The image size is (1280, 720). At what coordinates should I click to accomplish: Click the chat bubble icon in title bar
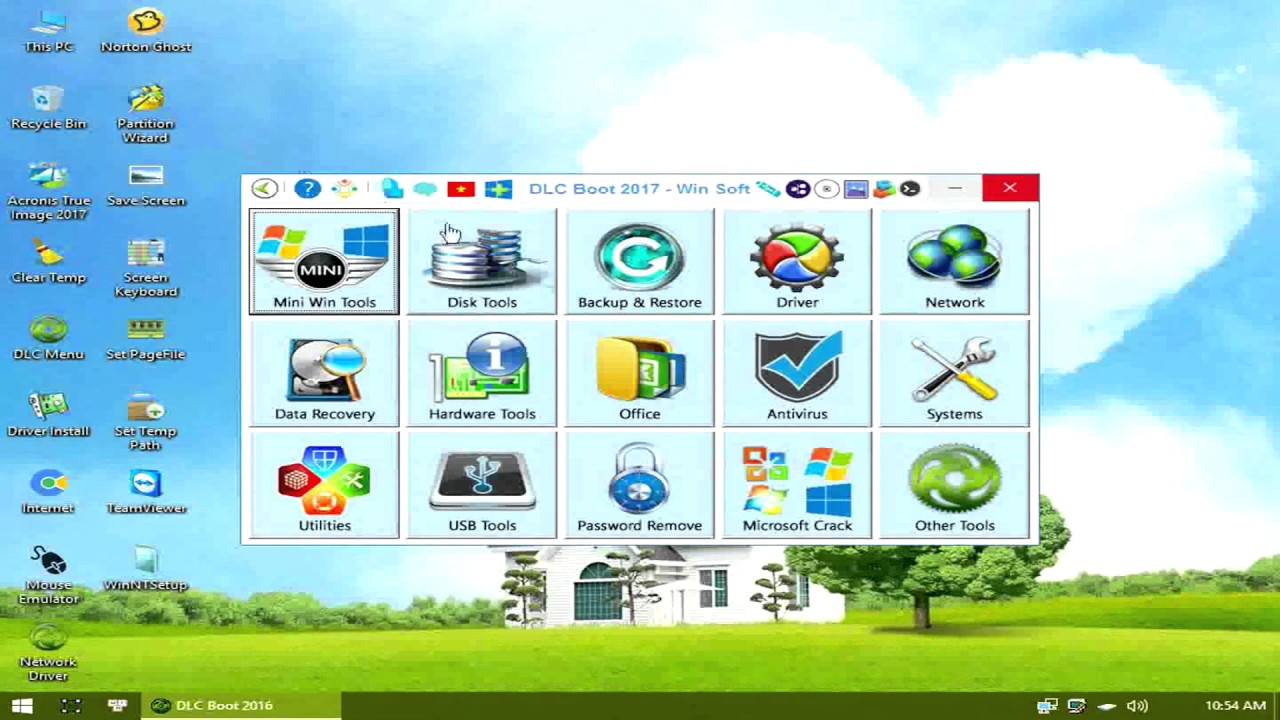[x=424, y=189]
